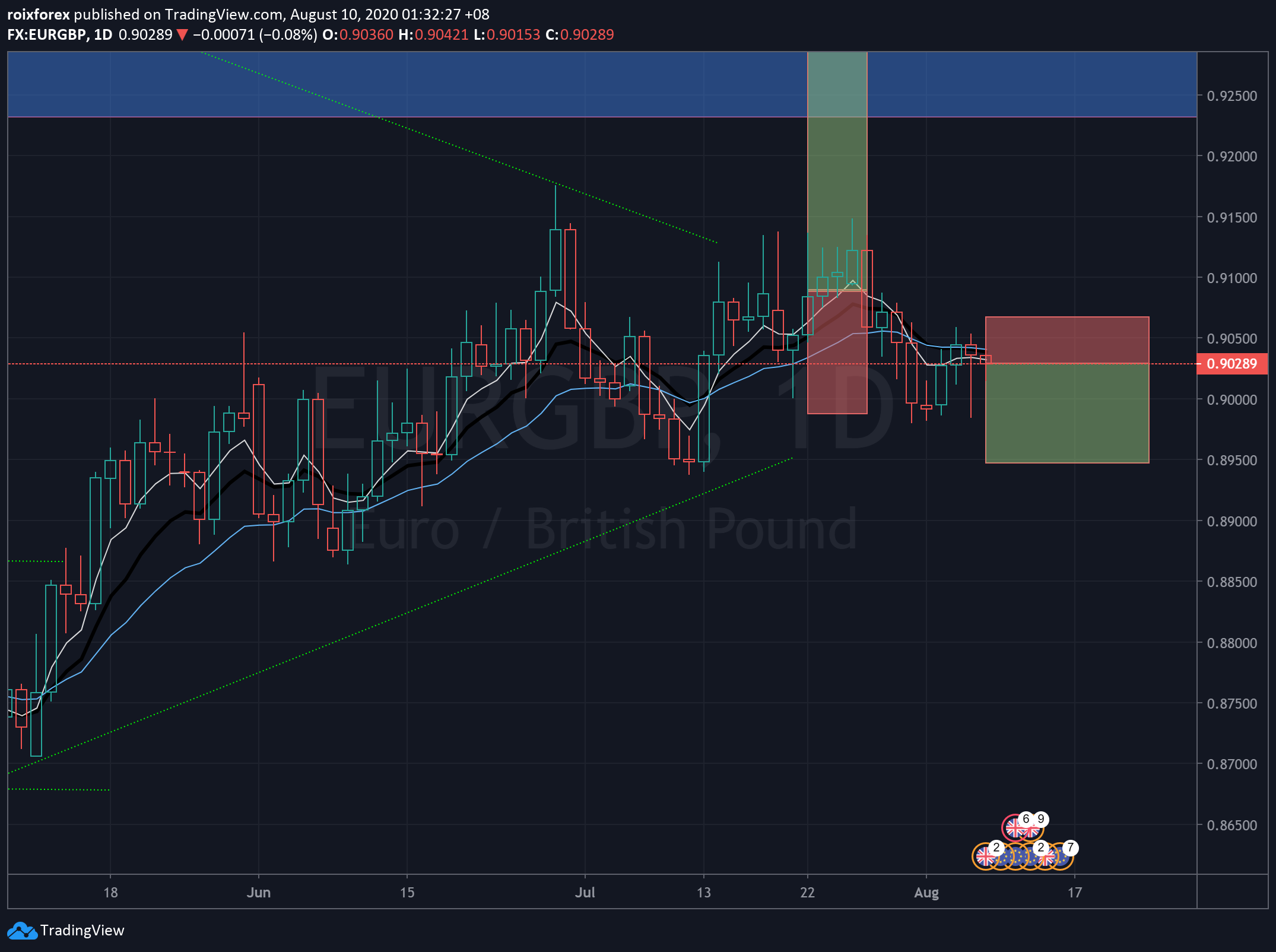Click the close value C:0.90289
Image resolution: width=1276 pixels, height=952 pixels.
click(x=580, y=34)
